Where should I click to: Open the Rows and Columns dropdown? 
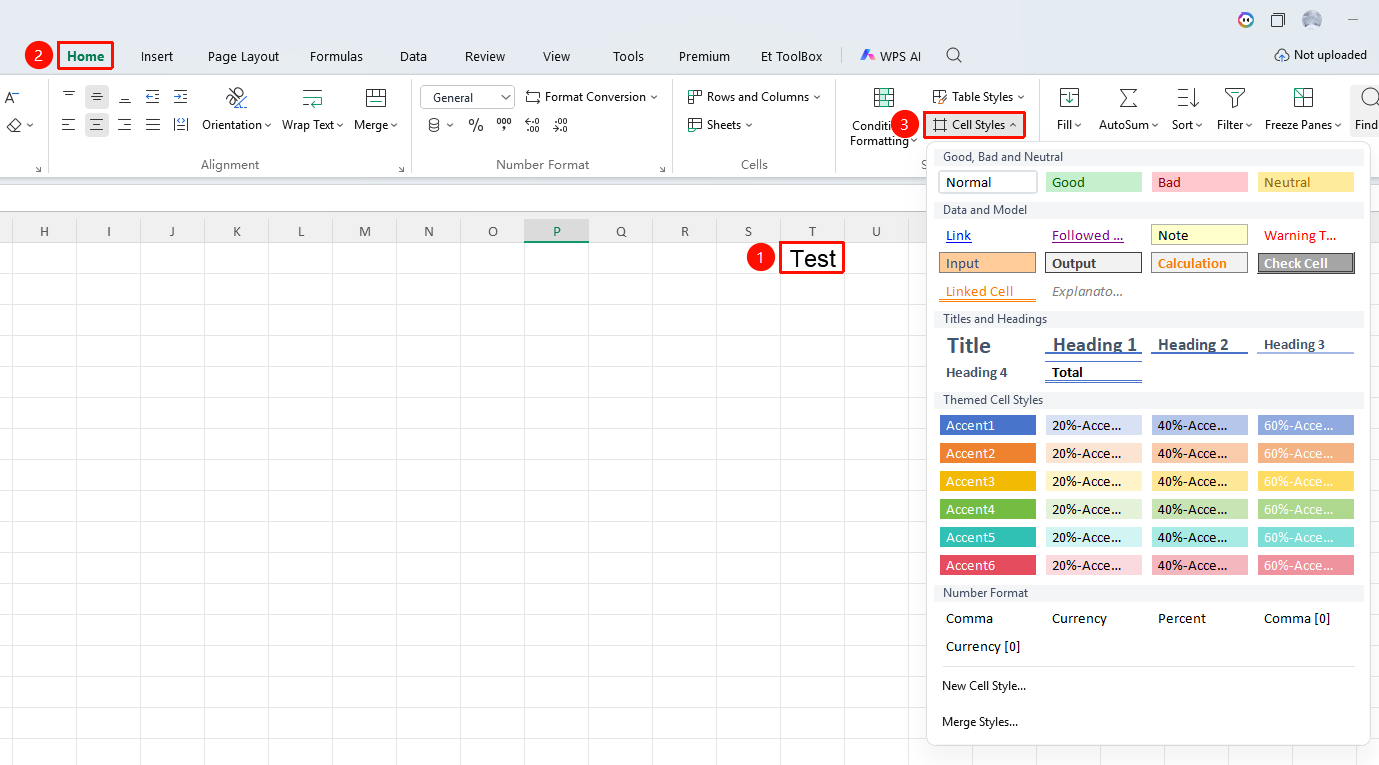tap(754, 97)
